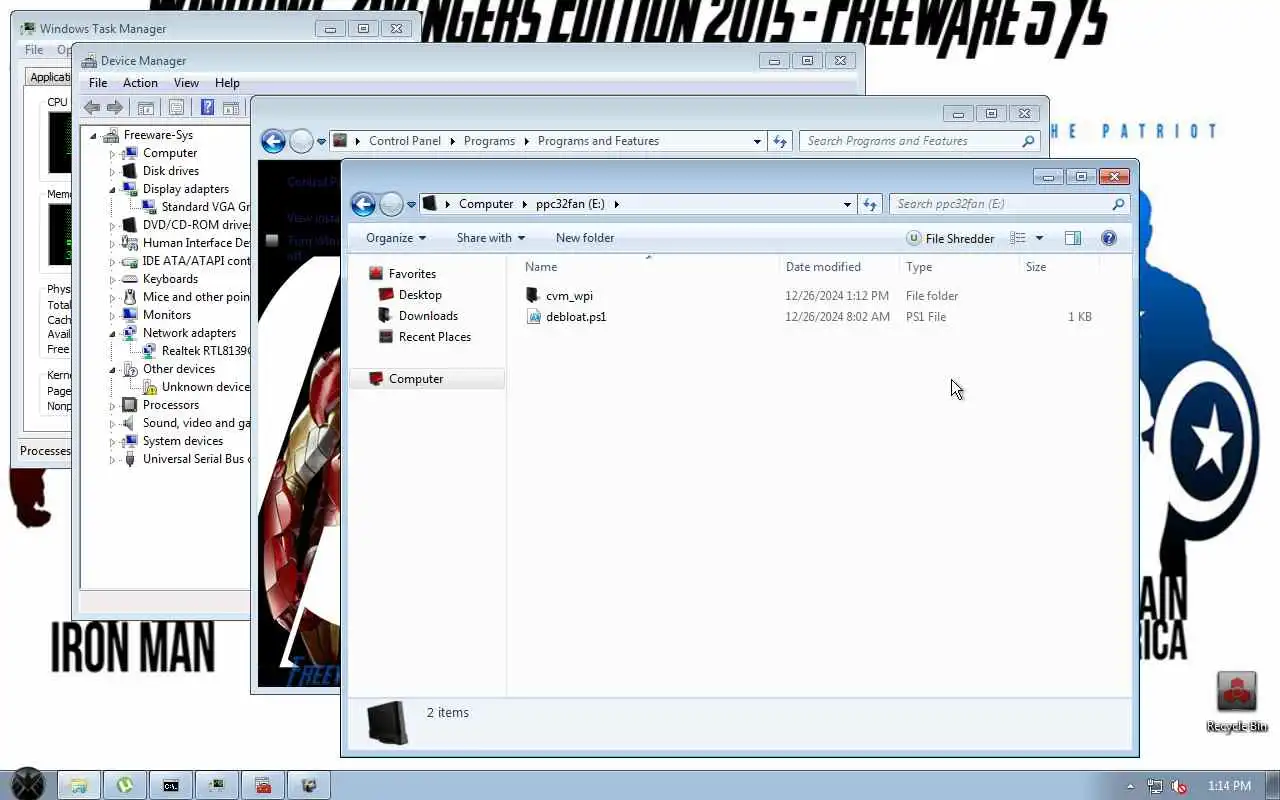This screenshot has height=800, width=1280.
Task: Click Device Manager blue Help toolbar icon
Action: (207, 107)
